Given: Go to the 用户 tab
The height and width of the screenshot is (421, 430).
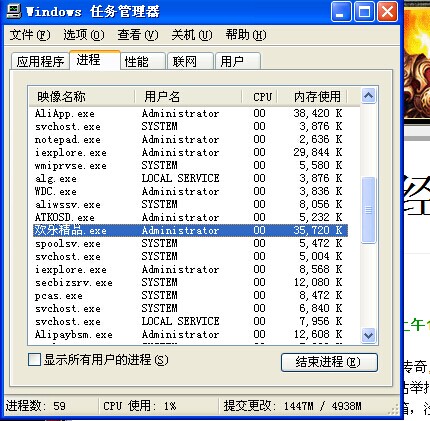Looking at the screenshot, I should [238, 61].
